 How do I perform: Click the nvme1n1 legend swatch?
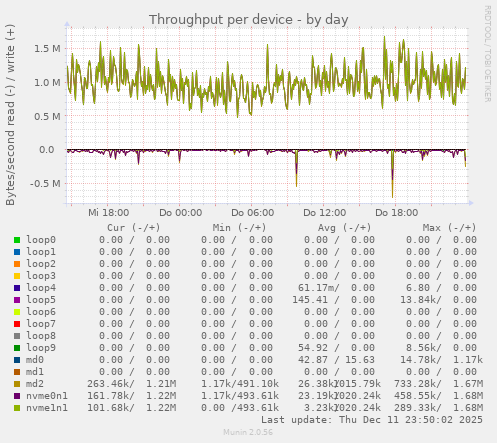click(17, 408)
